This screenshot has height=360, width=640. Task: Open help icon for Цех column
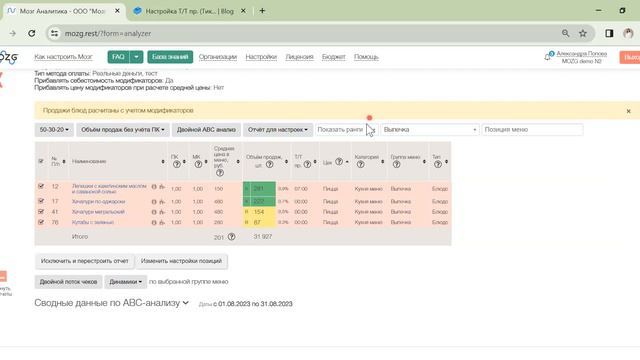[339, 162]
